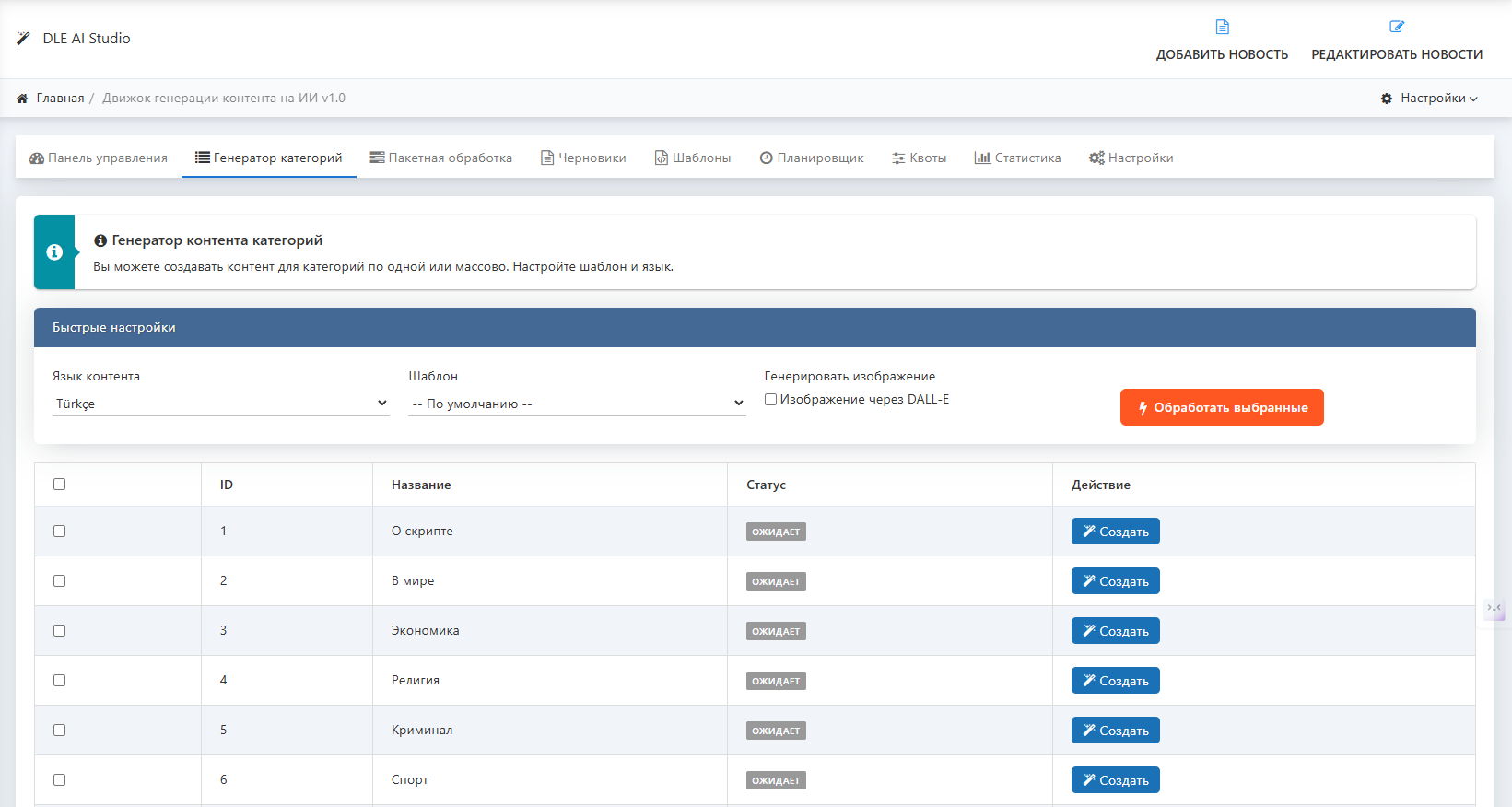1512x807 pixels.
Task: Check the box for Экономика row
Action: [x=60, y=631]
